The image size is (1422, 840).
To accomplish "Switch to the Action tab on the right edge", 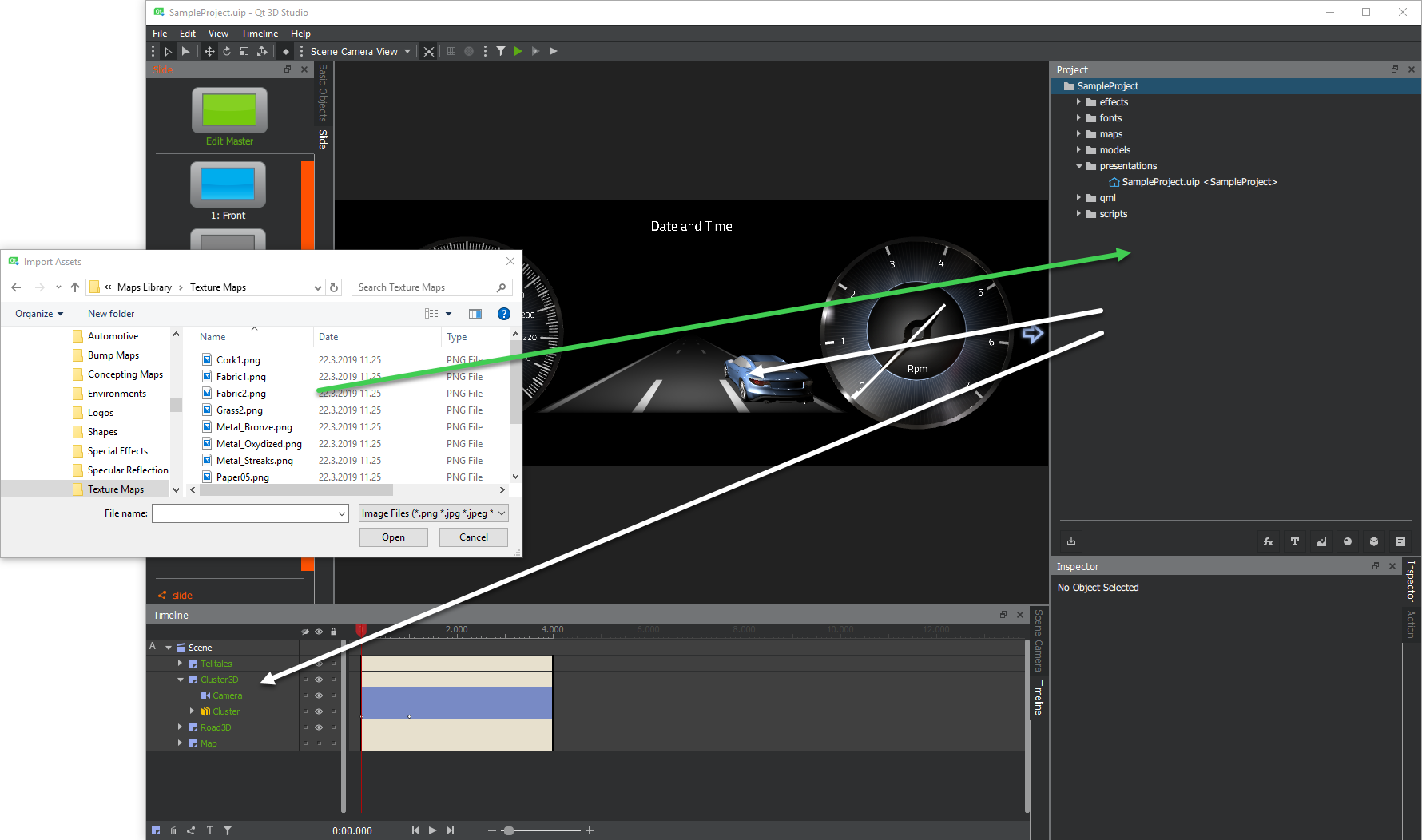I will (1410, 622).
